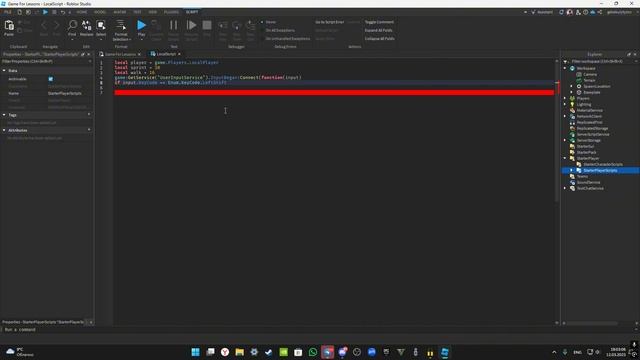Click the ENG language indicator in the system tray

pyautogui.click(x=577, y=352)
